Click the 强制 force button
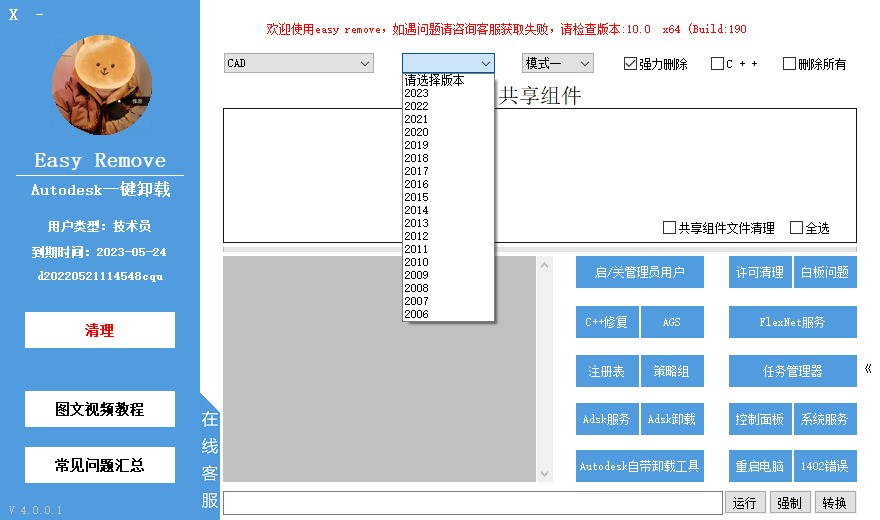Screen dimensions: 880x520 click(x=789, y=503)
